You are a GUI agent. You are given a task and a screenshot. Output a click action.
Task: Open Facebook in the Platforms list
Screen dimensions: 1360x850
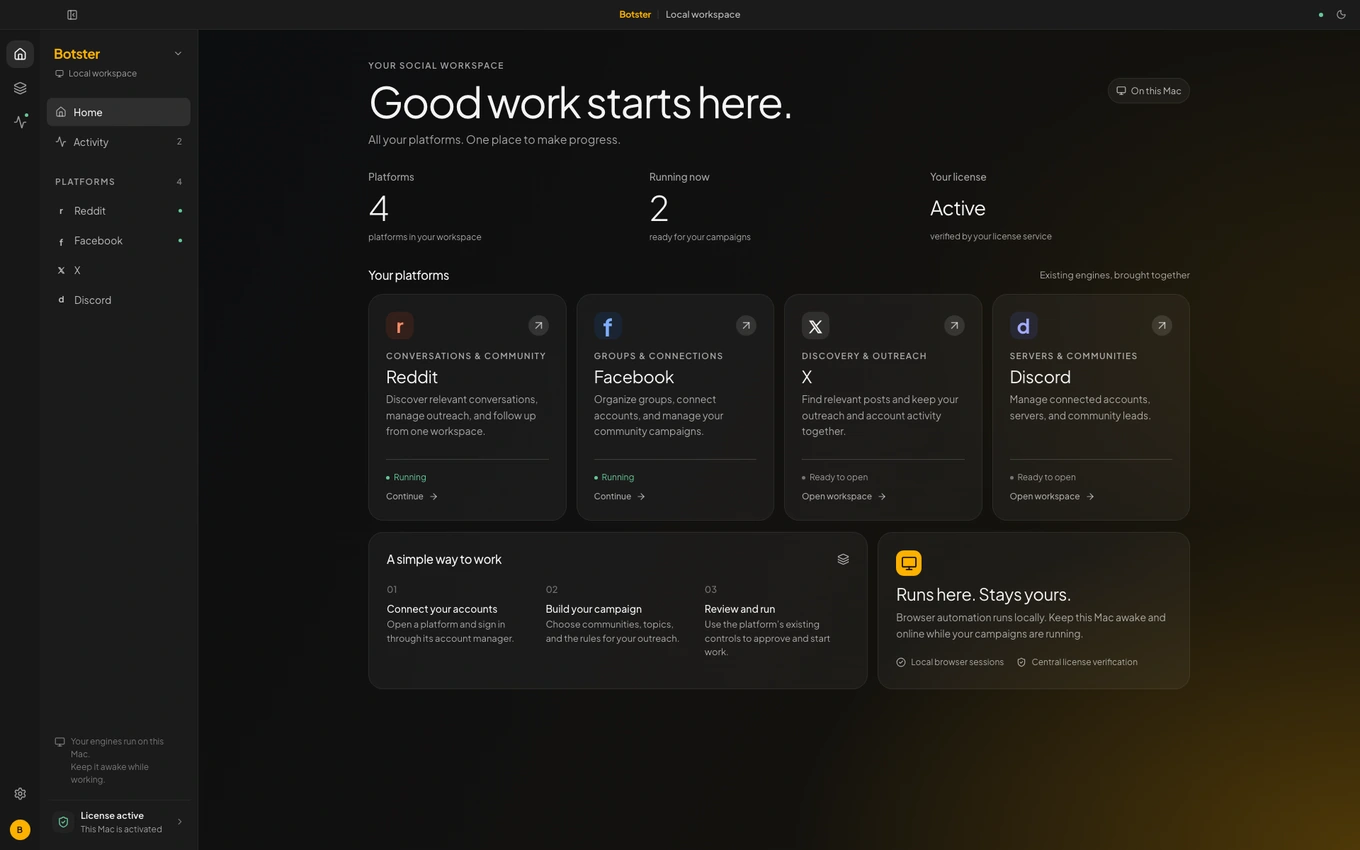pyautogui.click(x=118, y=241)
